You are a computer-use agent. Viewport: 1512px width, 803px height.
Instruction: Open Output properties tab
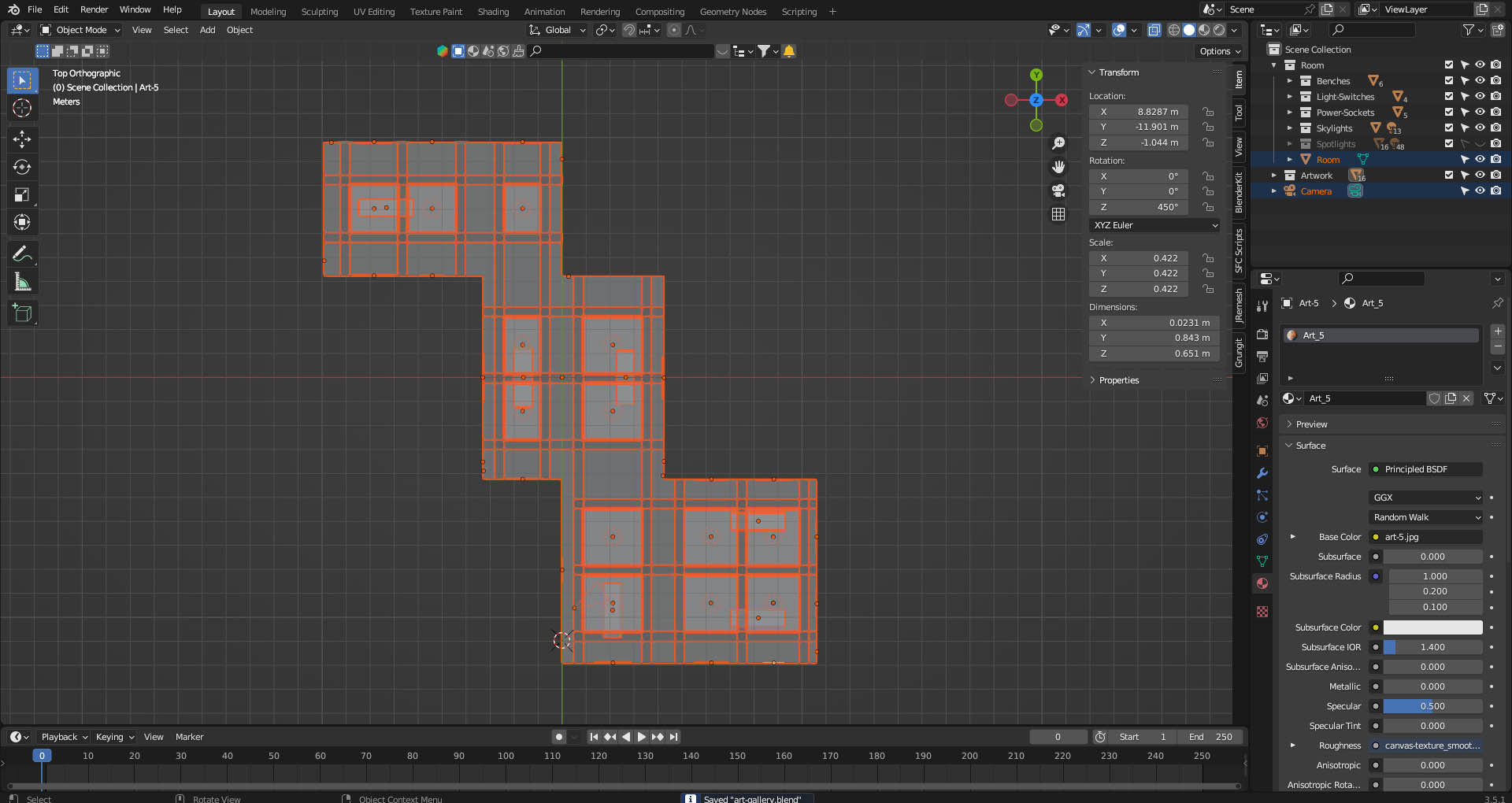1262,357
